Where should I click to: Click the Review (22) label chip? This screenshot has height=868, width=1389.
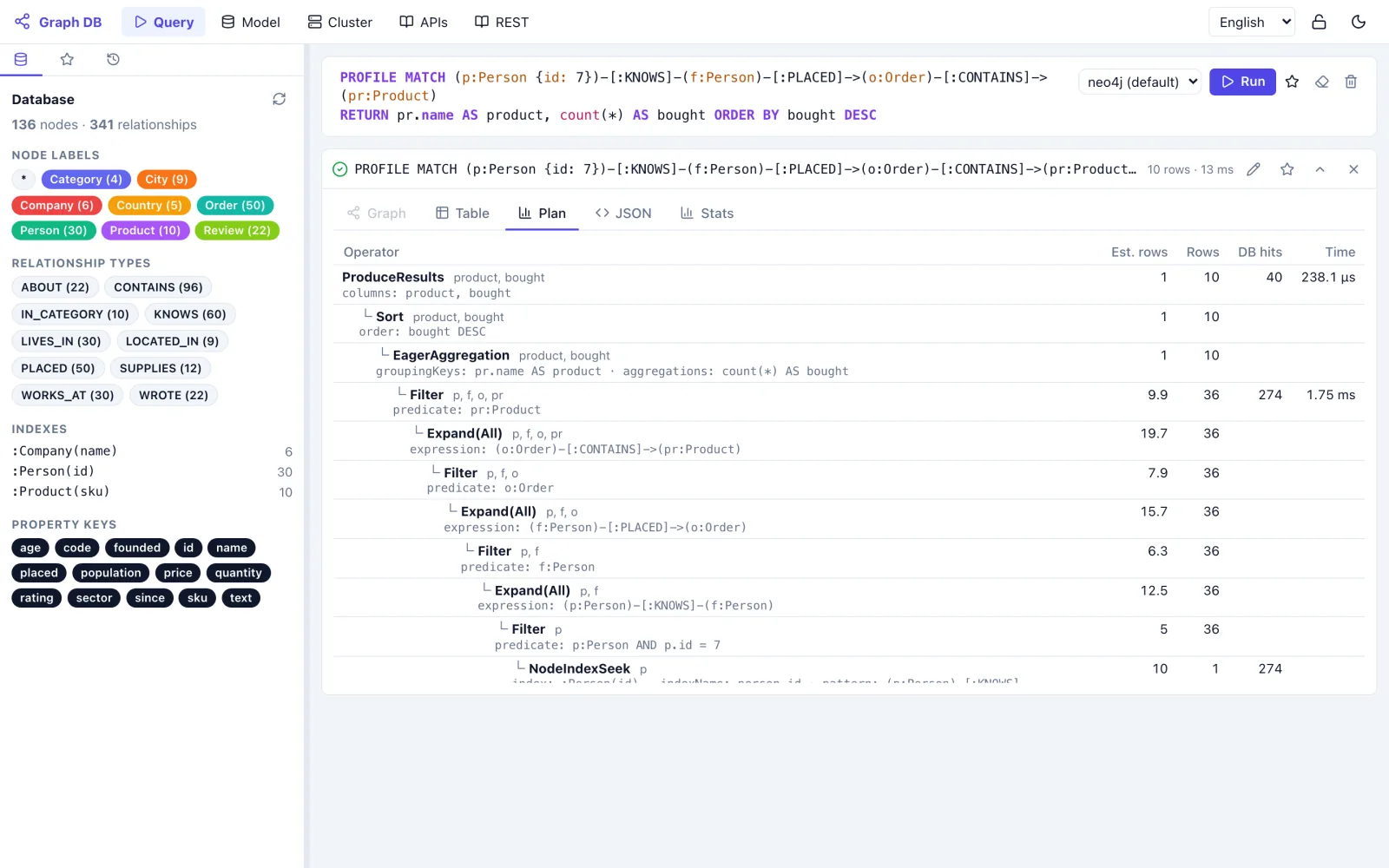[x=237, y=230]
